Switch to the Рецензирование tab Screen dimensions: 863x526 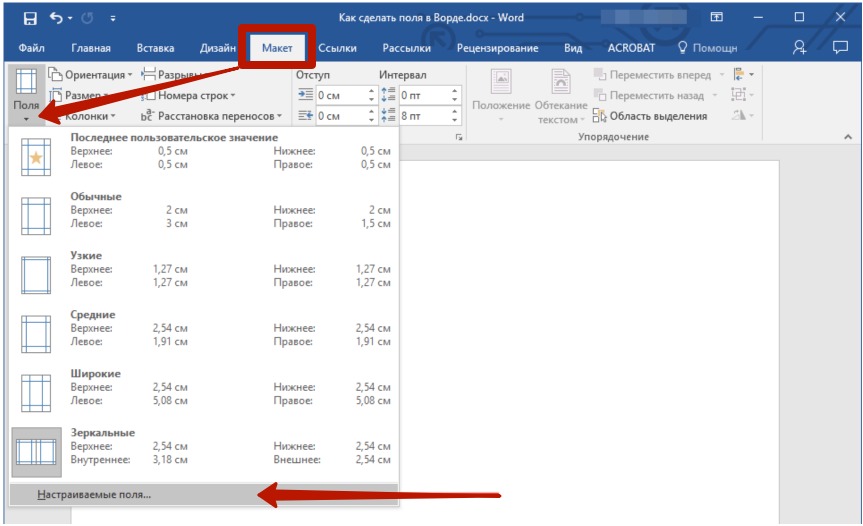[498, 48]
